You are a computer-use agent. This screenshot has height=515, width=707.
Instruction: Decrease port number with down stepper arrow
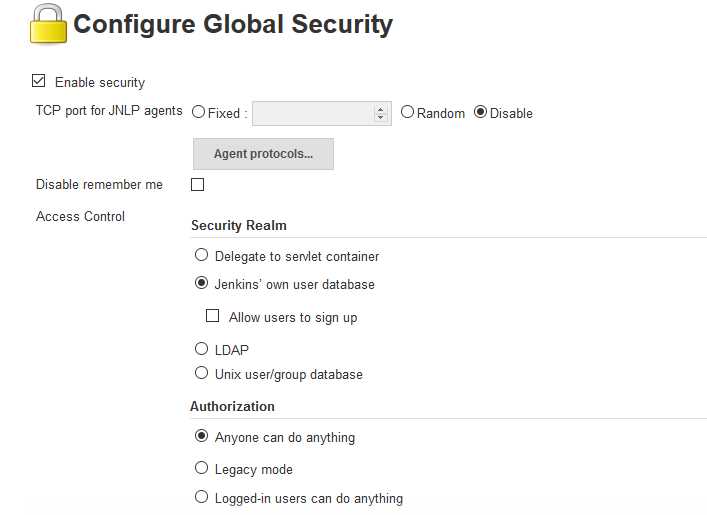(380, 118)
